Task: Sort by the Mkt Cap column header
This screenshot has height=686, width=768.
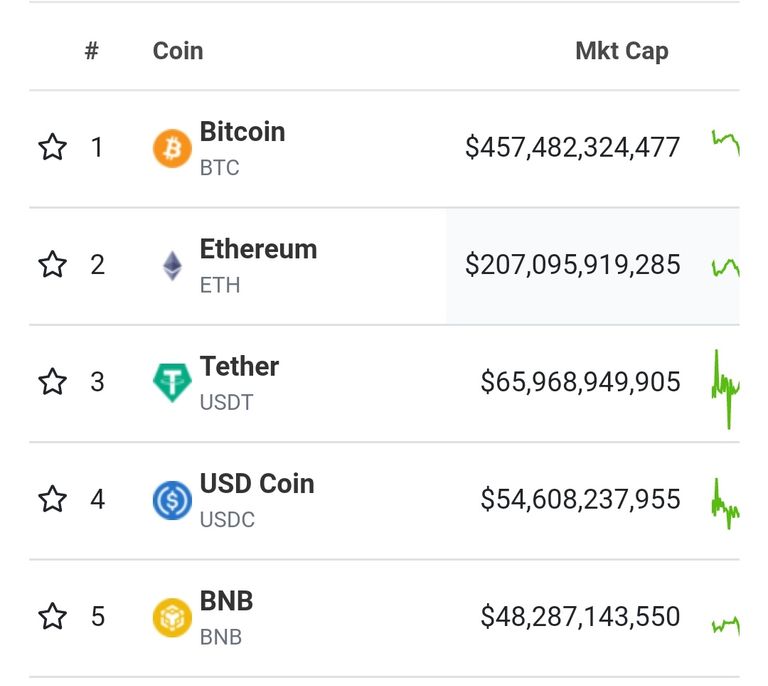Action: 622,51
